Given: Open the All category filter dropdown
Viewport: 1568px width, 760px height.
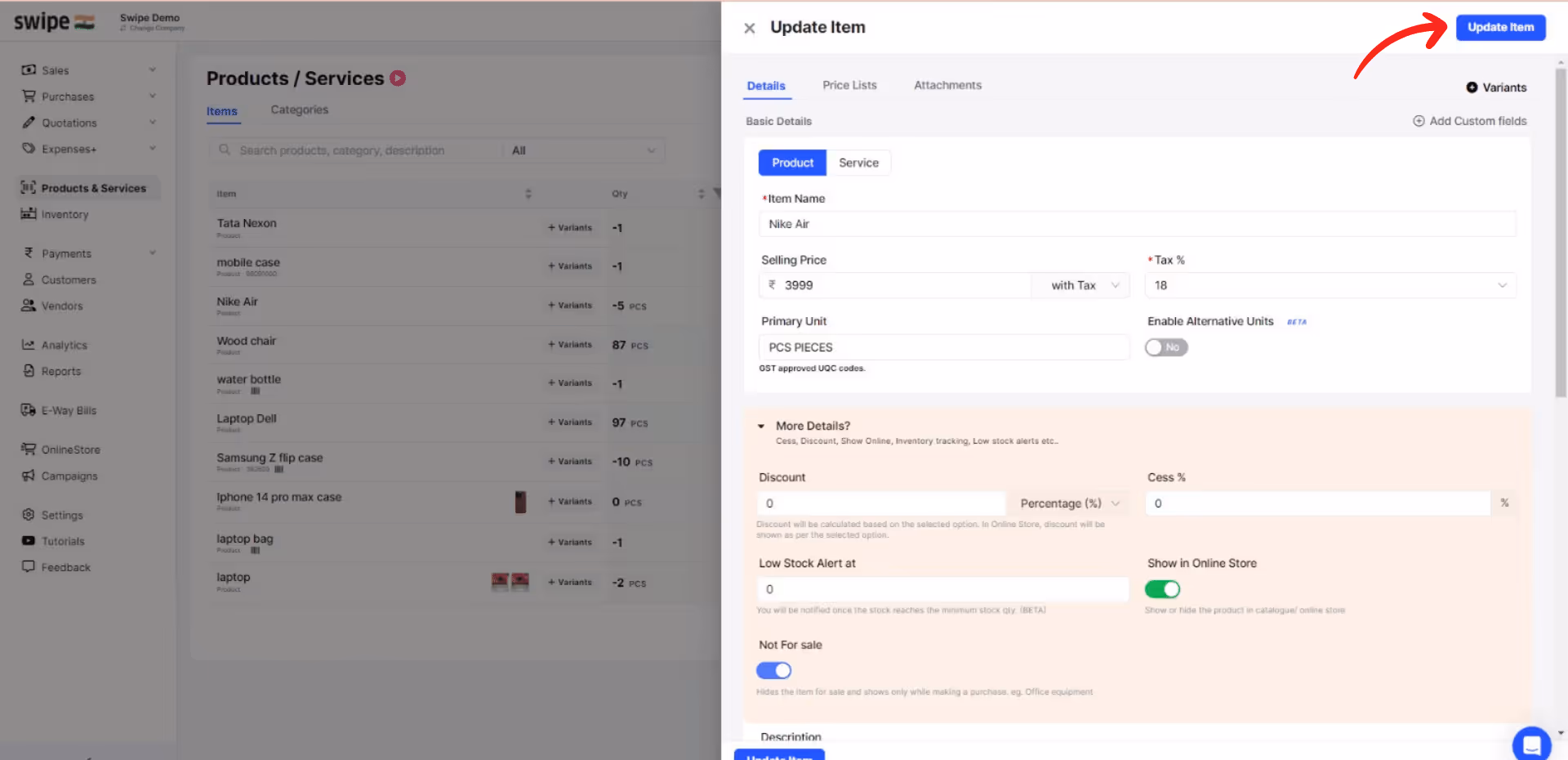Looking at the screenshot, I should [x=583, y=150].
